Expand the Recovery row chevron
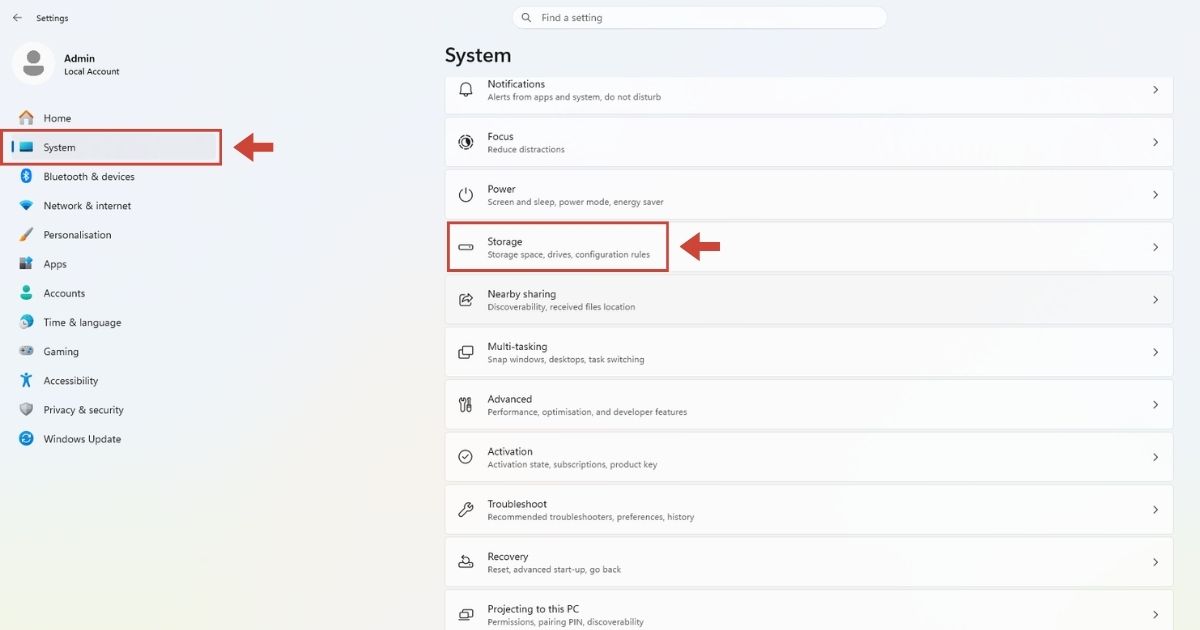This screenshot has height=630, width=1200. tap(1155, 562)
